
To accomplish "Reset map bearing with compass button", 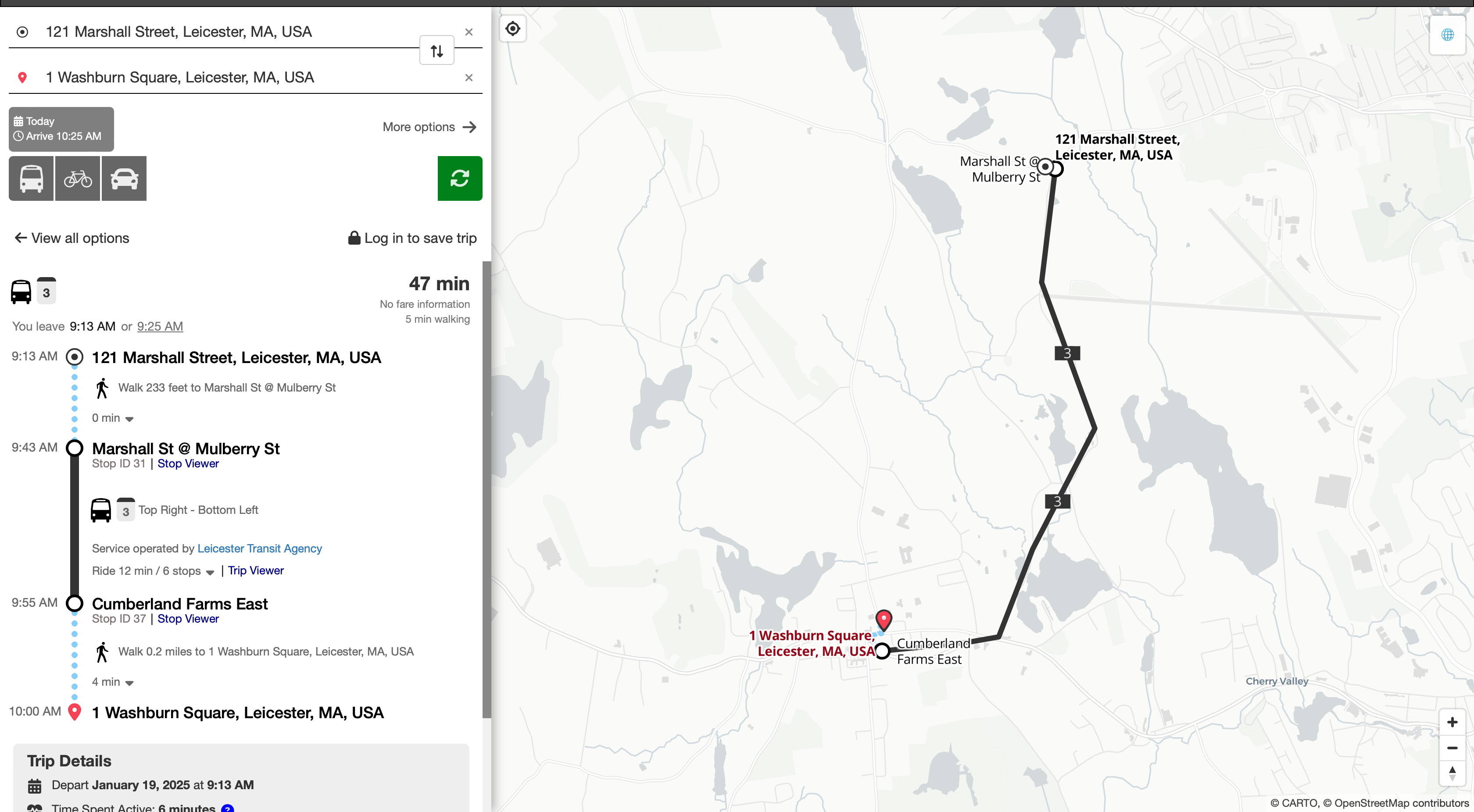I will pyautogui.click(x=1452, y=773).
